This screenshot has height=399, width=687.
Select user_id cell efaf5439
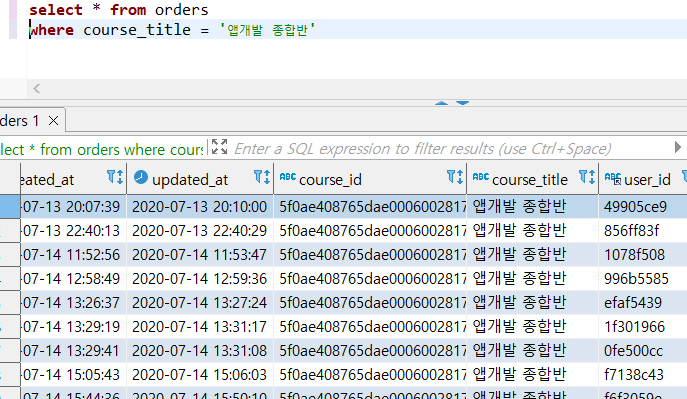point(643,303)
